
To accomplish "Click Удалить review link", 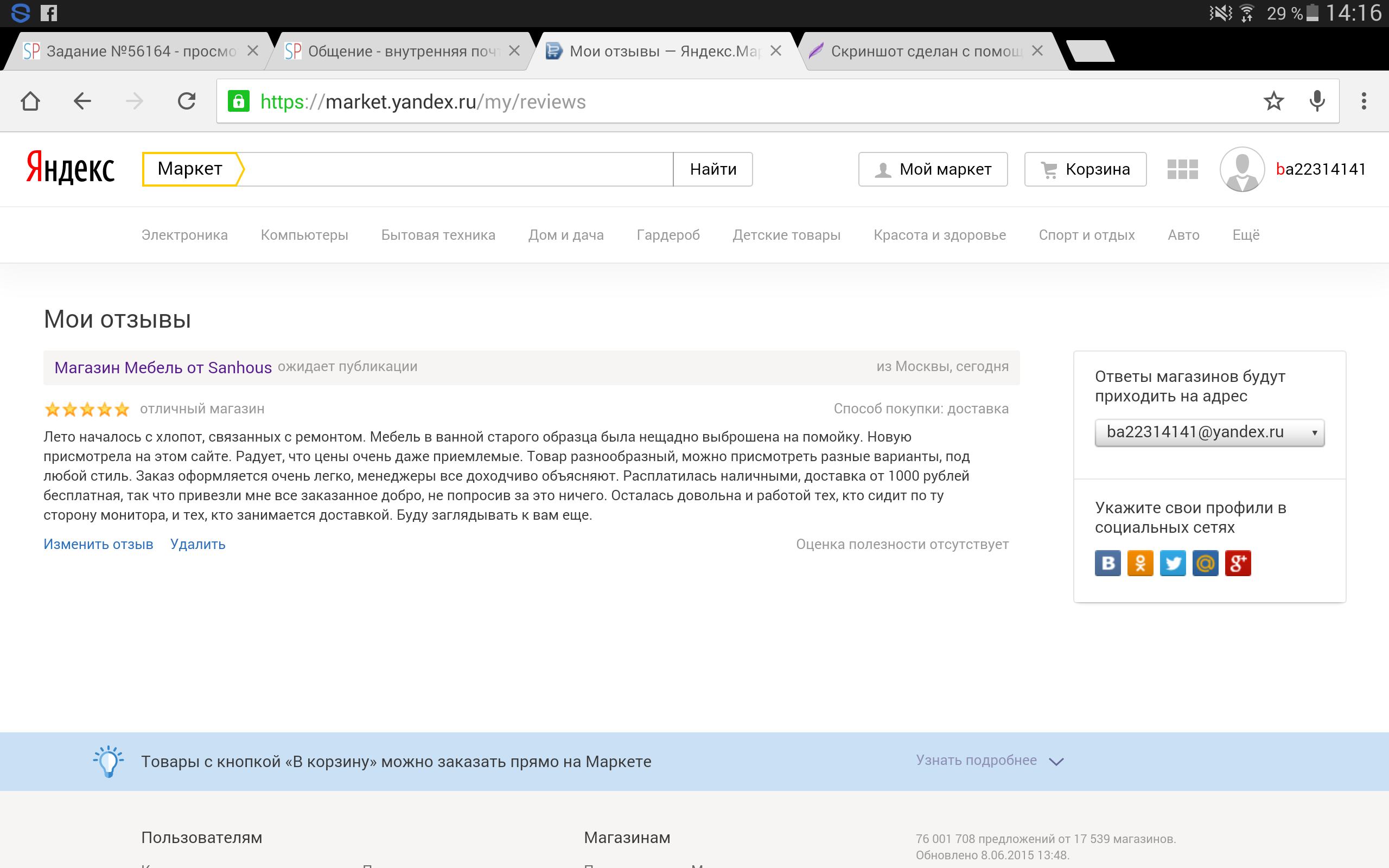I will click(x=197, y=544).
